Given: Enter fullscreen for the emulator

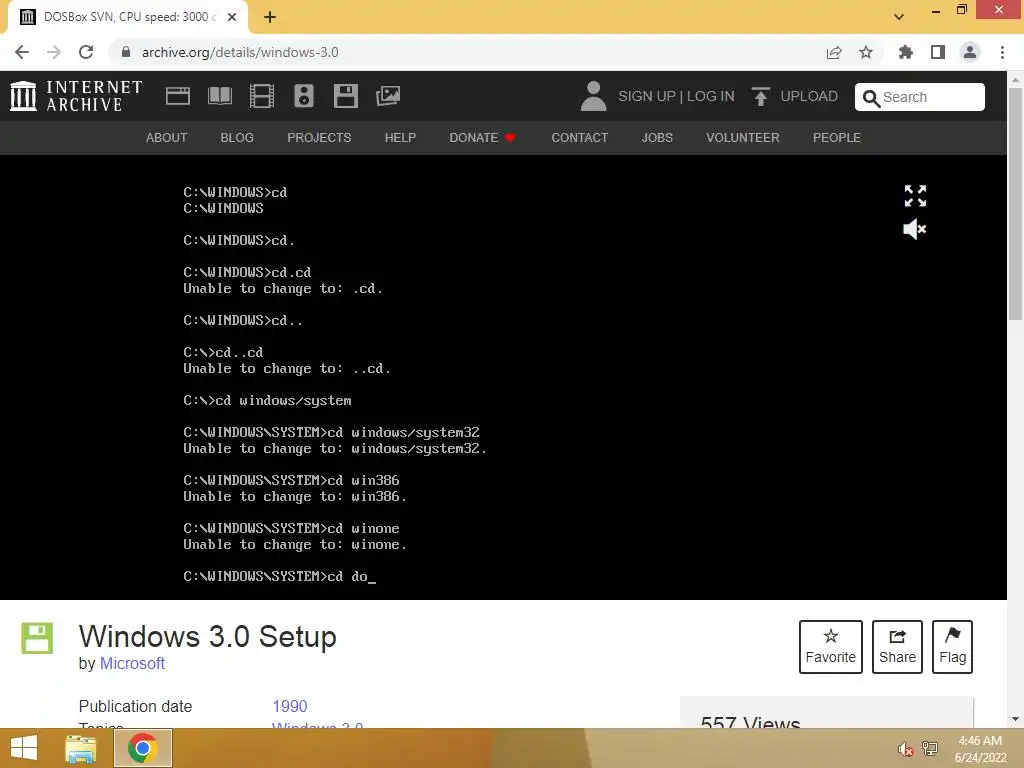Looking at the screenshot, I should (915, 195).
